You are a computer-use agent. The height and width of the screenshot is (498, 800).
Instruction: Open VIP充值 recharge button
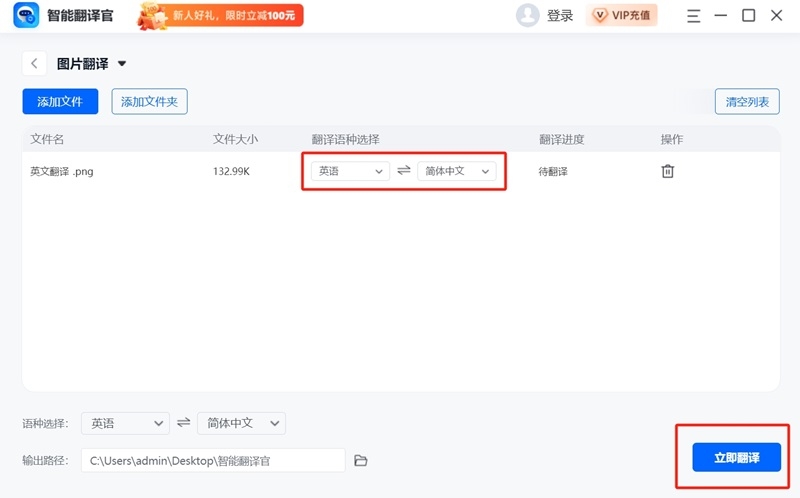[621, 15]
